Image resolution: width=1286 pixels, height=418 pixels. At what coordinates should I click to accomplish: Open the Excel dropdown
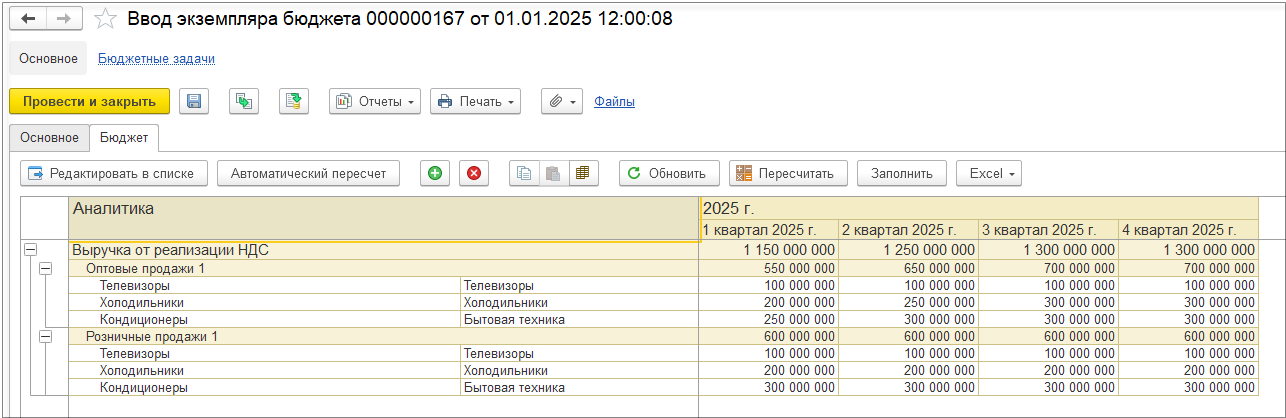[x=988, y=173]
